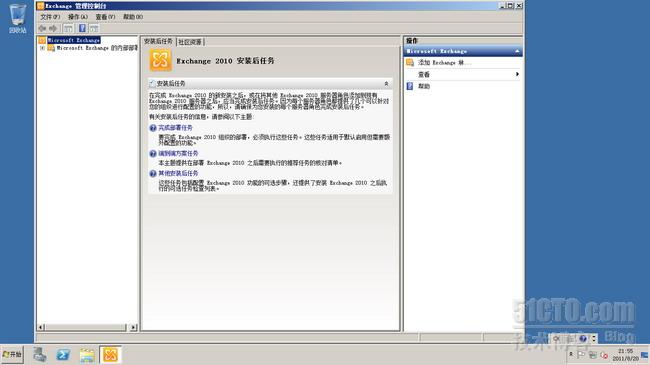Click Exchange console taskbar button
The height and width of the screenshot is (365, 650).
pyautogui.click(x=110, y=355)
